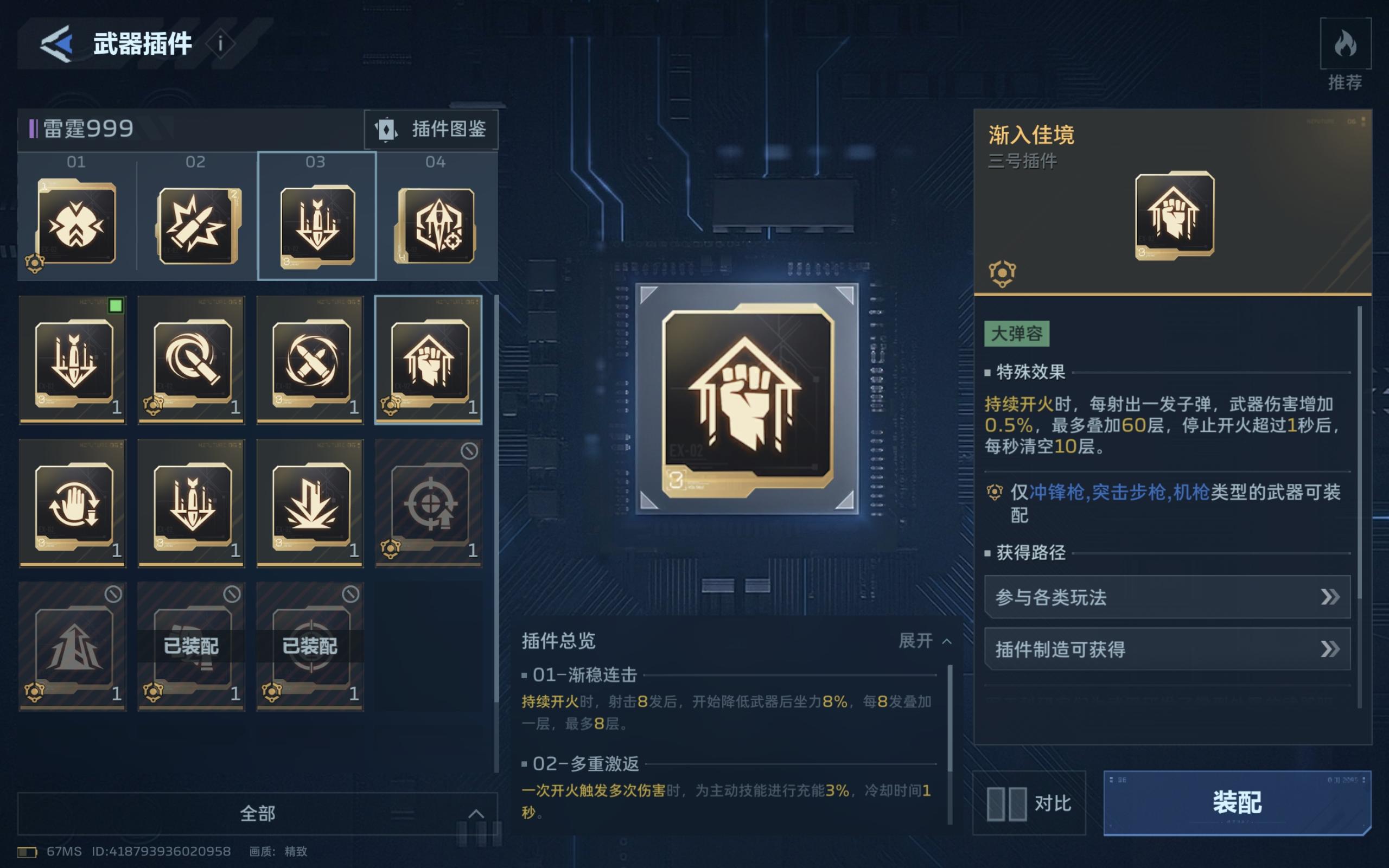Click the locked crosshair plugin card

(429, 503)
